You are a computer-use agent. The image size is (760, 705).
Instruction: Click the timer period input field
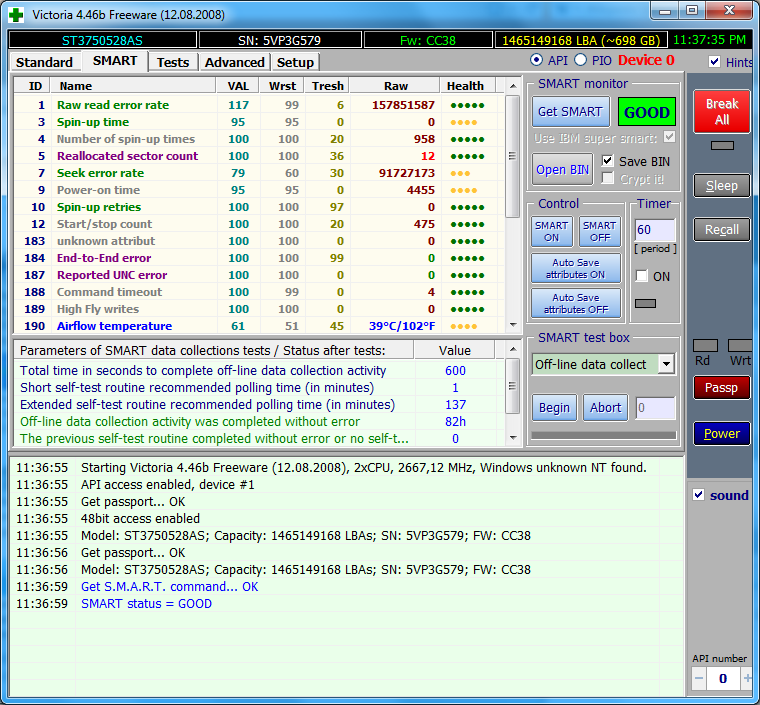point(655,230)
